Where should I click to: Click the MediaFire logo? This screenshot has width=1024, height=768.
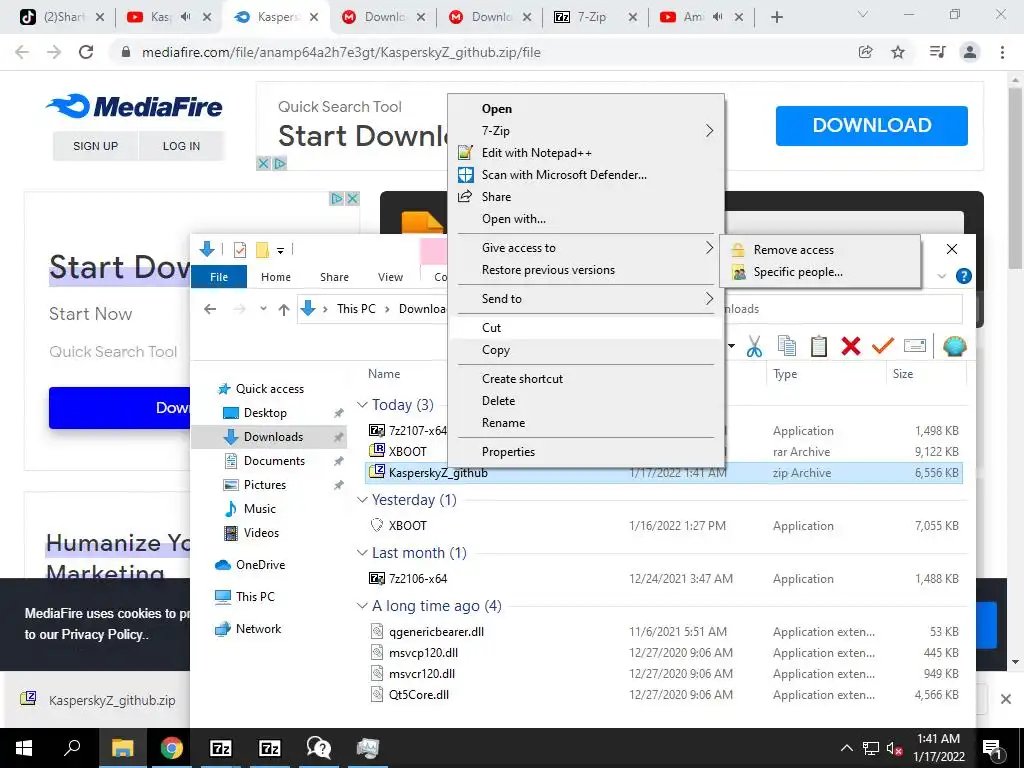click(134, 106)
